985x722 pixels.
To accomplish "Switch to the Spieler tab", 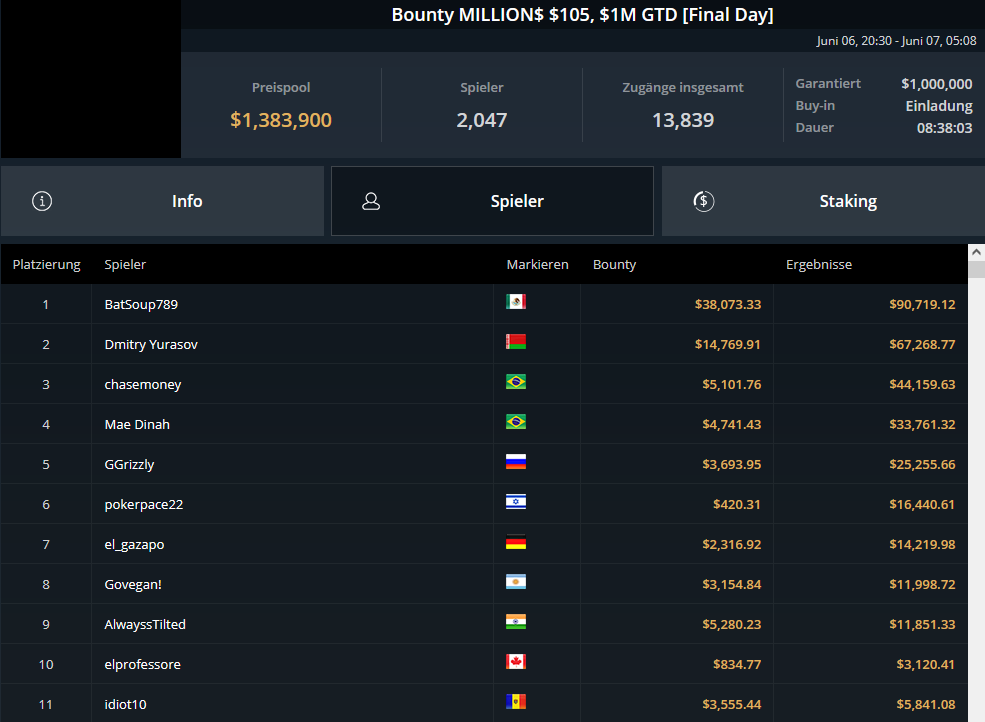I will point(492,201).
